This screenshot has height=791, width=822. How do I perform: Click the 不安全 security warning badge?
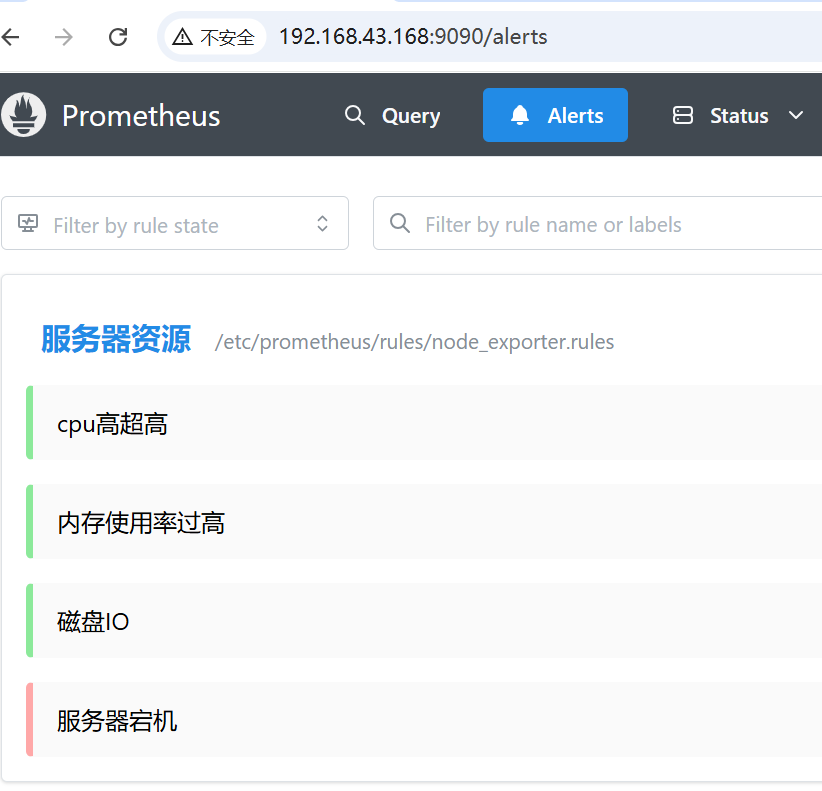coord(214,37)
